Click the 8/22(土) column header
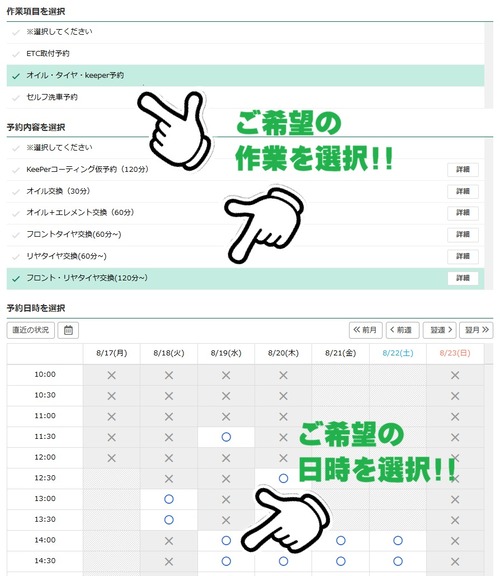The image size is (500, 576). (398, 353)
